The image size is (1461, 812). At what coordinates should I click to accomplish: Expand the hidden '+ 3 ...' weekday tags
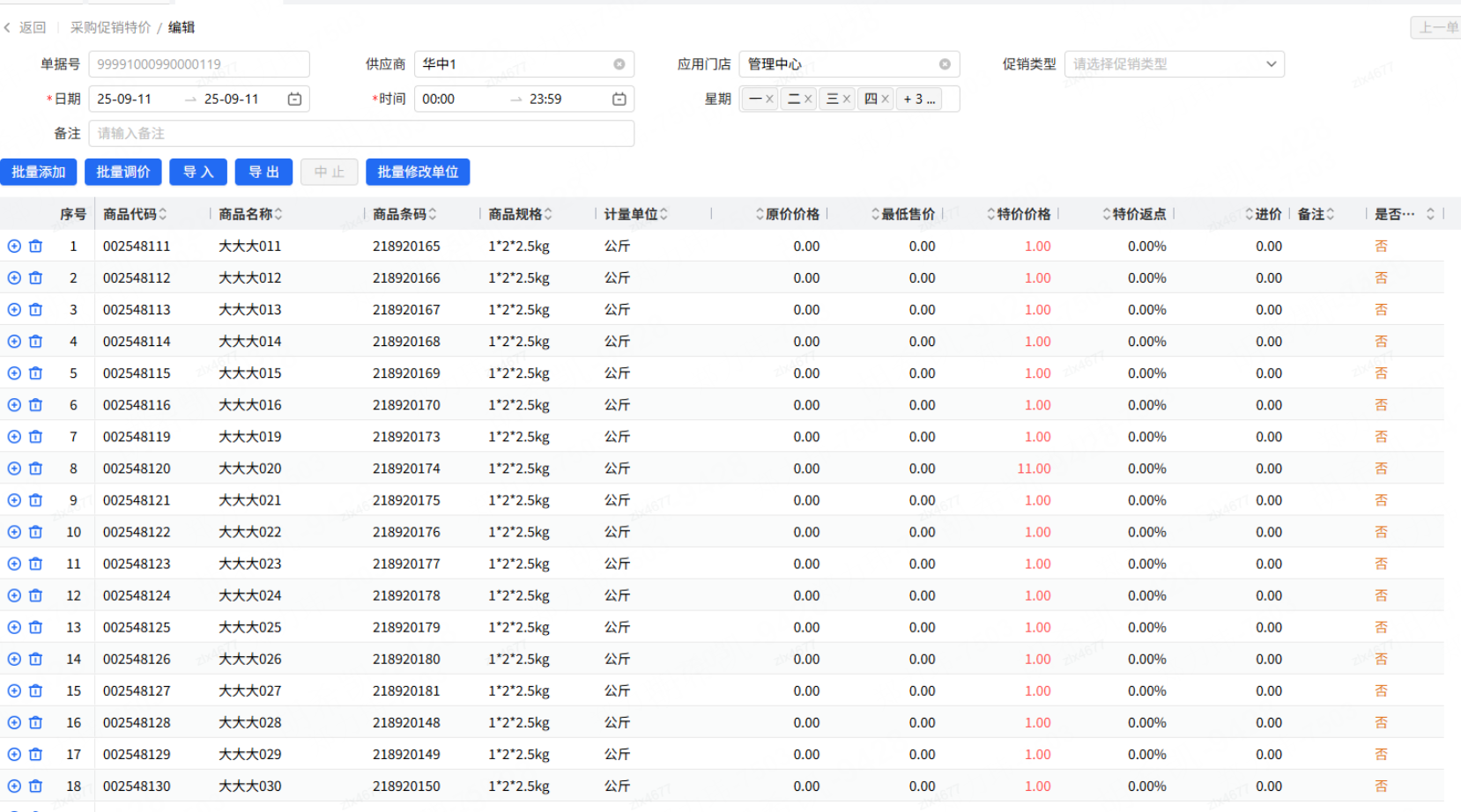point(919,100)
